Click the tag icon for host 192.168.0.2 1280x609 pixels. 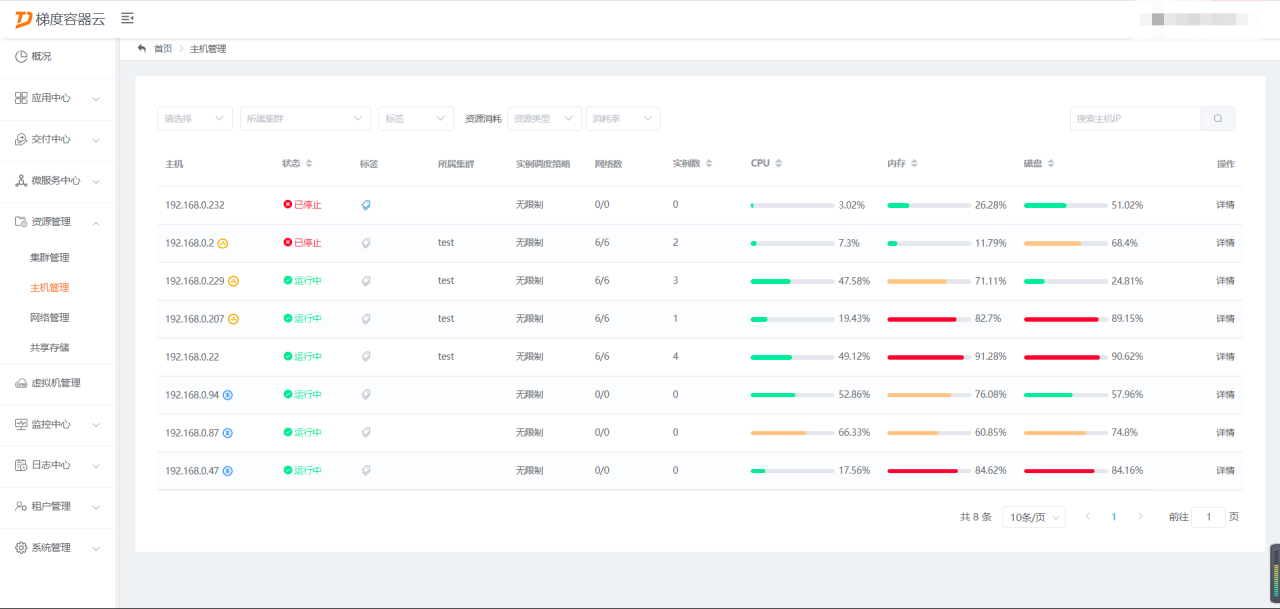pos(366,243)
